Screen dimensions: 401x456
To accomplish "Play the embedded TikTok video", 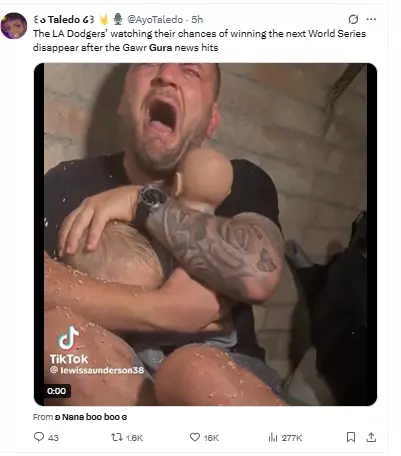I will tap(205, 234).
